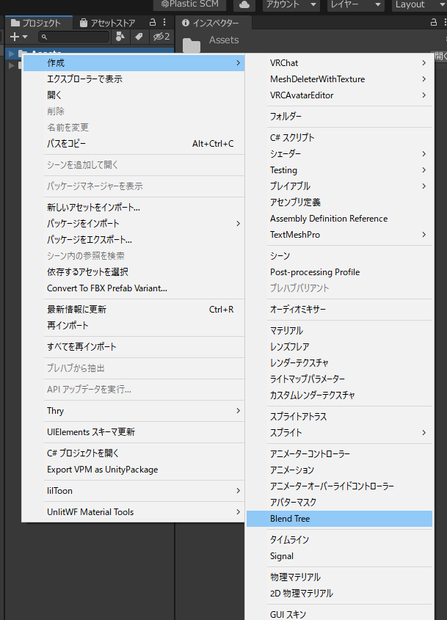This screenshot has height=620, width=447.
Task: Choose UIElements スキーマ更新 menu item
Action: (x=134, y=432)
